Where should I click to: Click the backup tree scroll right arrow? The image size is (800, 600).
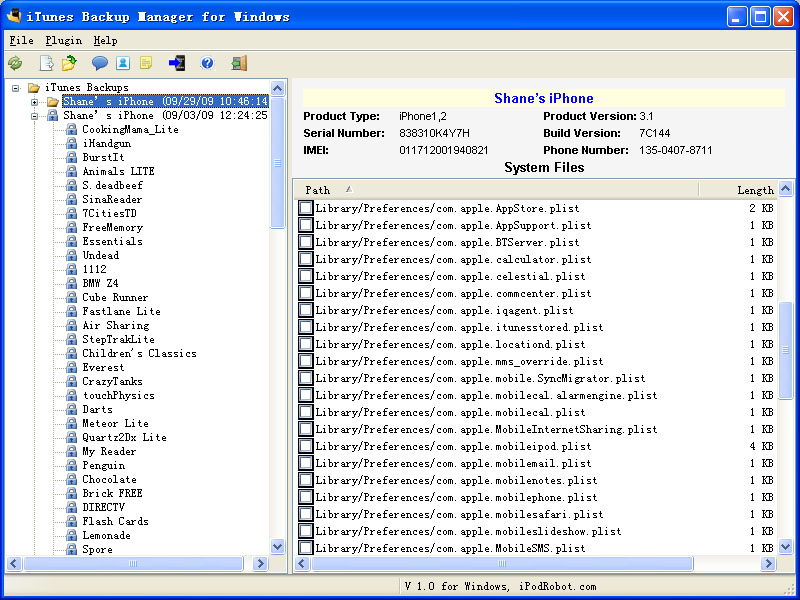pyautogui.click(x=261, y=564)
